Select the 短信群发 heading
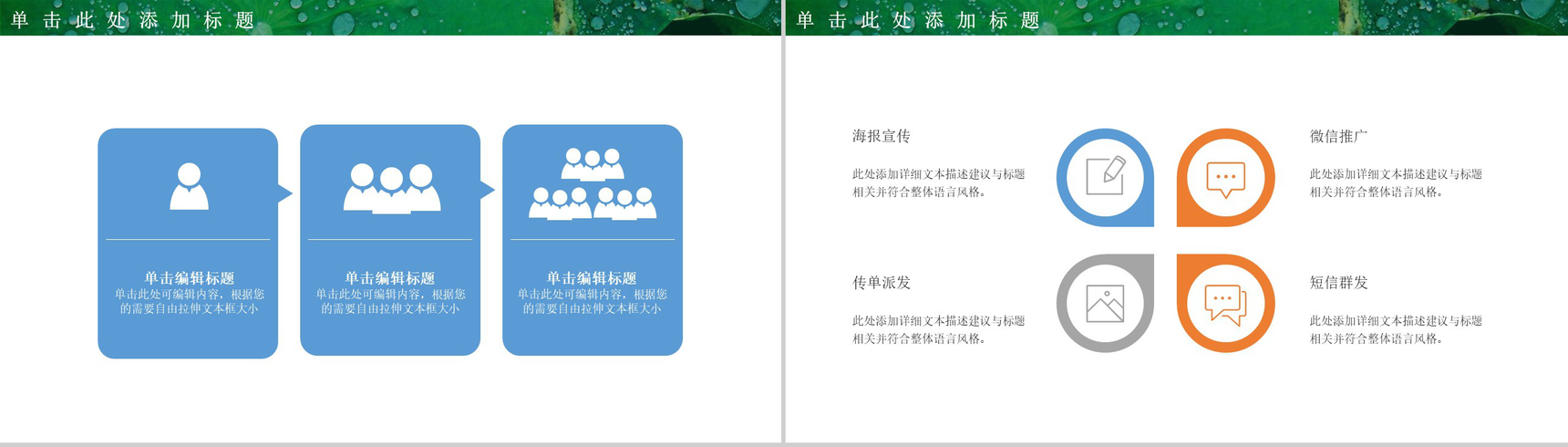 tap(1339, 283)
